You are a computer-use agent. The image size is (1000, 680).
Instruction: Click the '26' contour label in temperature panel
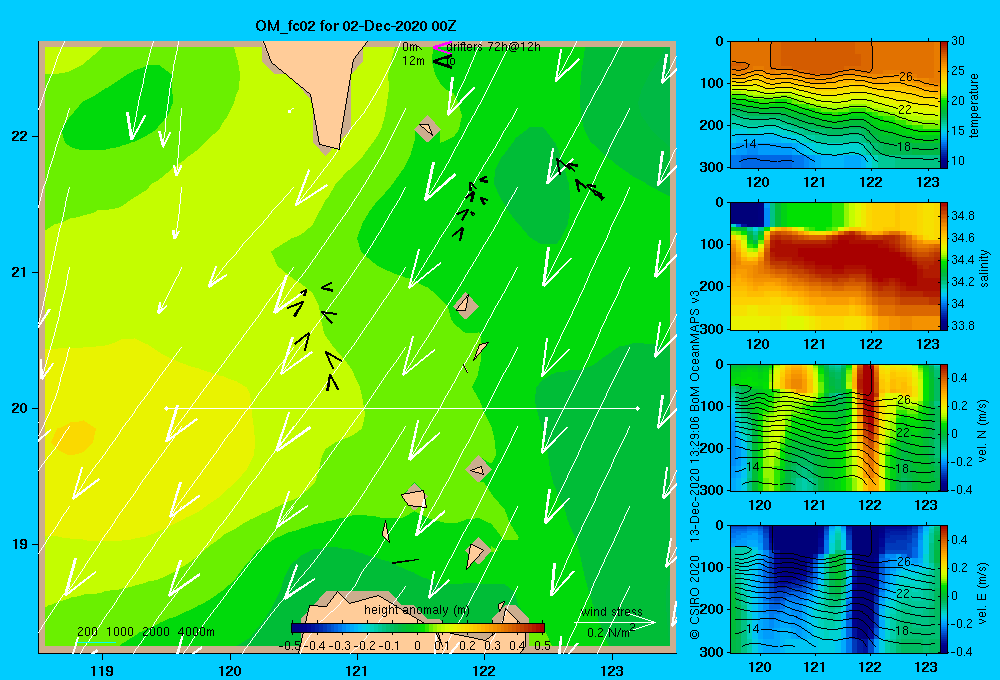[906, 77]
